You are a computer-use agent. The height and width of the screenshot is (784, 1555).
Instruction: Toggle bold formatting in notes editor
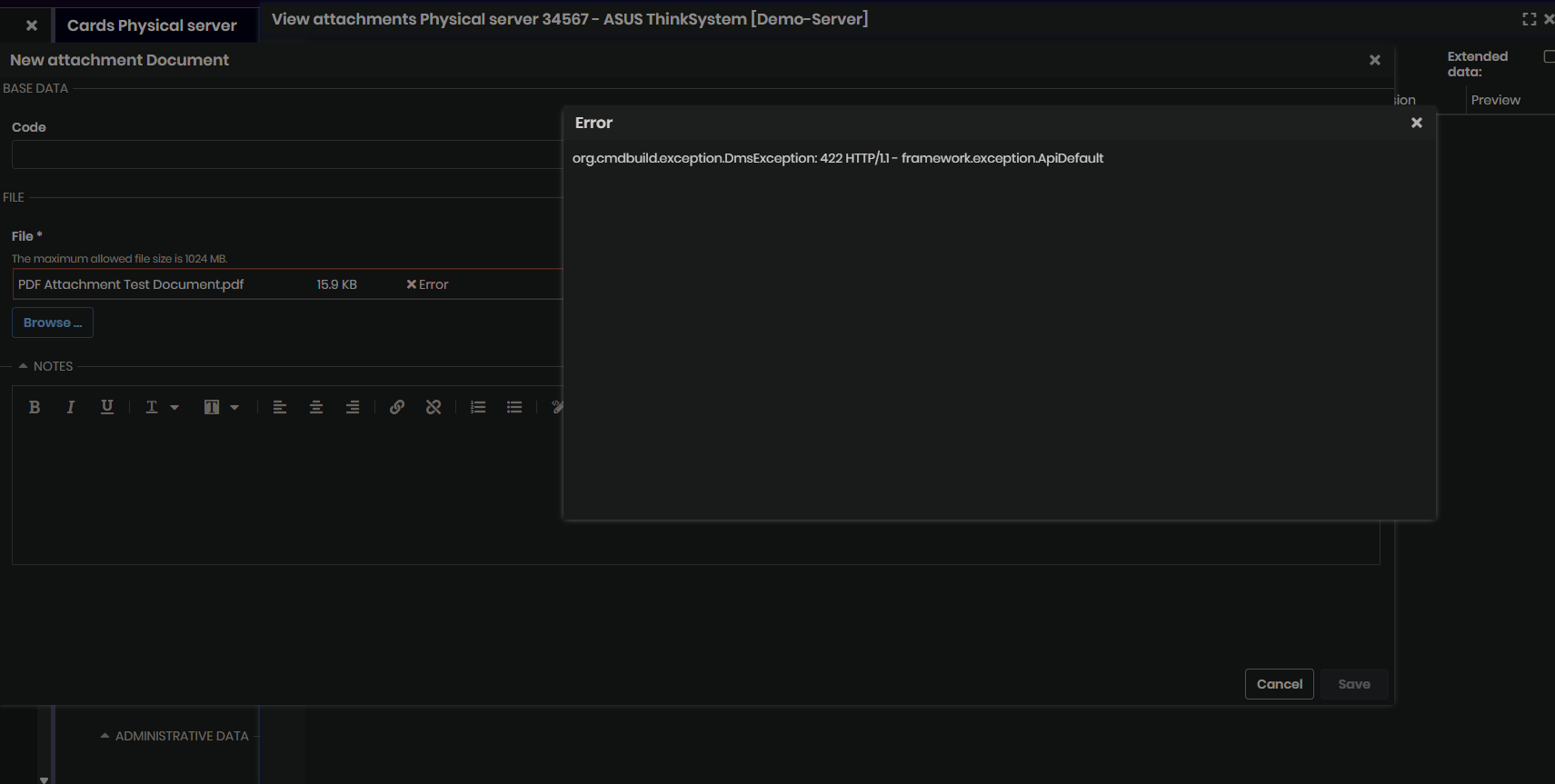(35, 407)
